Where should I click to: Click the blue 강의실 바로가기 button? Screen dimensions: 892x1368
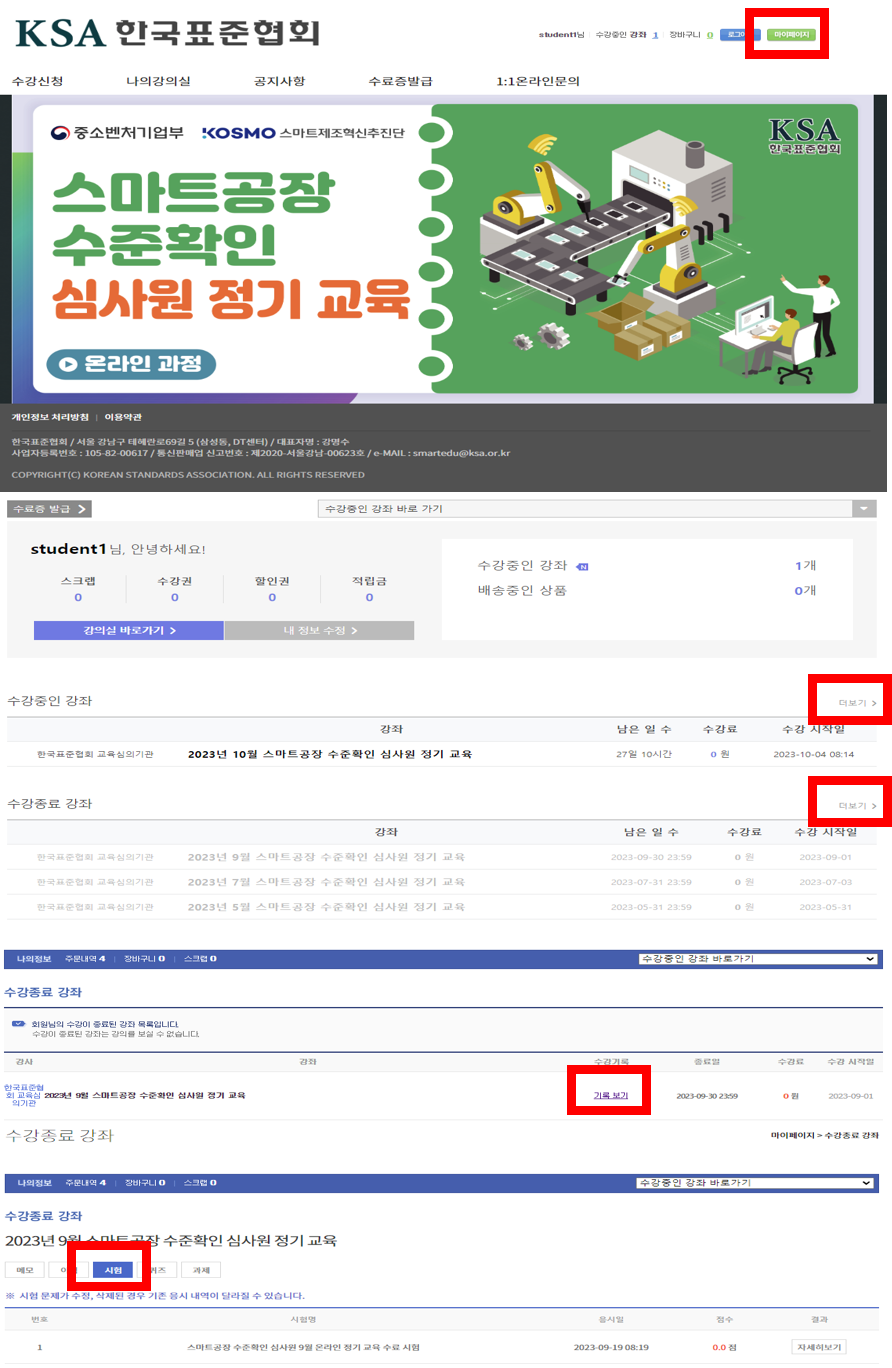[x=128, y=631]
